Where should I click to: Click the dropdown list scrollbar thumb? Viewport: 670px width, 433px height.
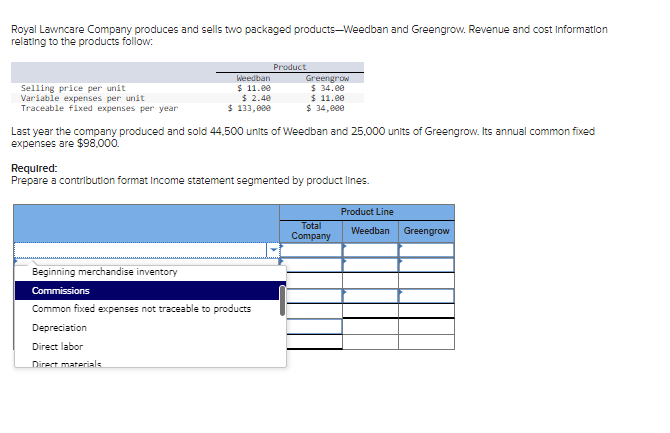tap(282, 301)
